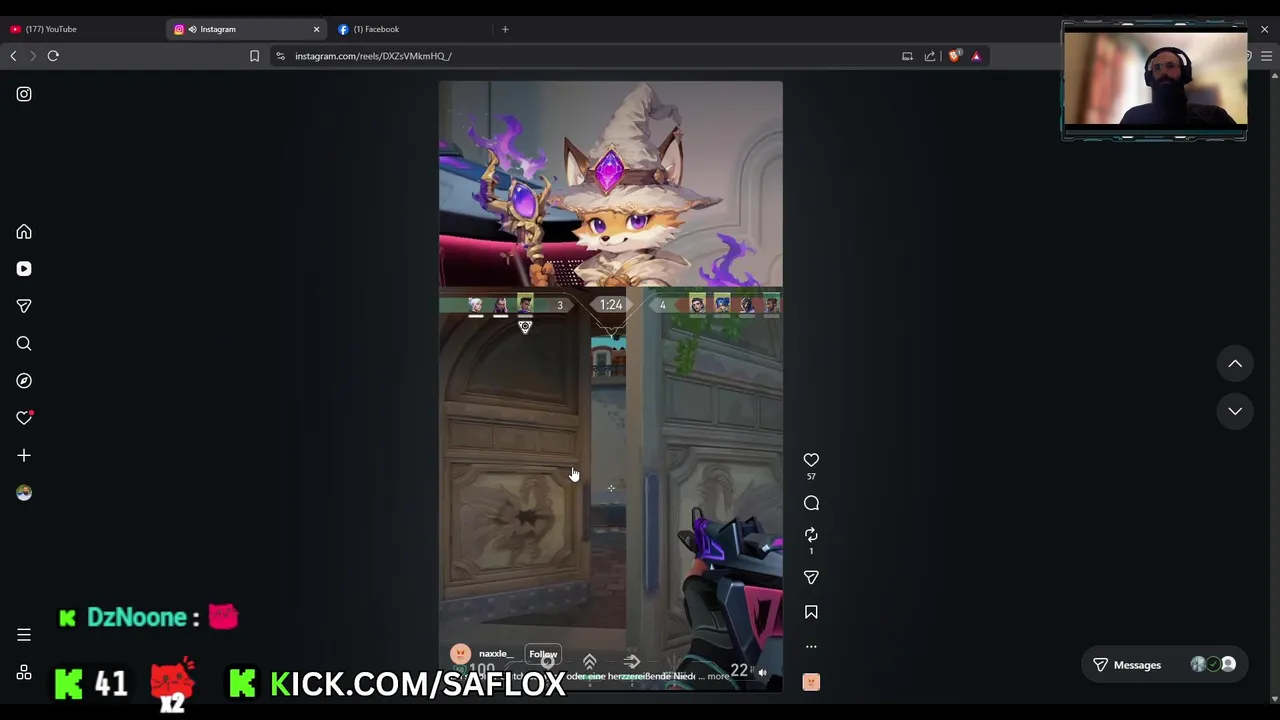Go to previous reel with up arrow
Screen dimensions: 1280x720
[1235, 364]
